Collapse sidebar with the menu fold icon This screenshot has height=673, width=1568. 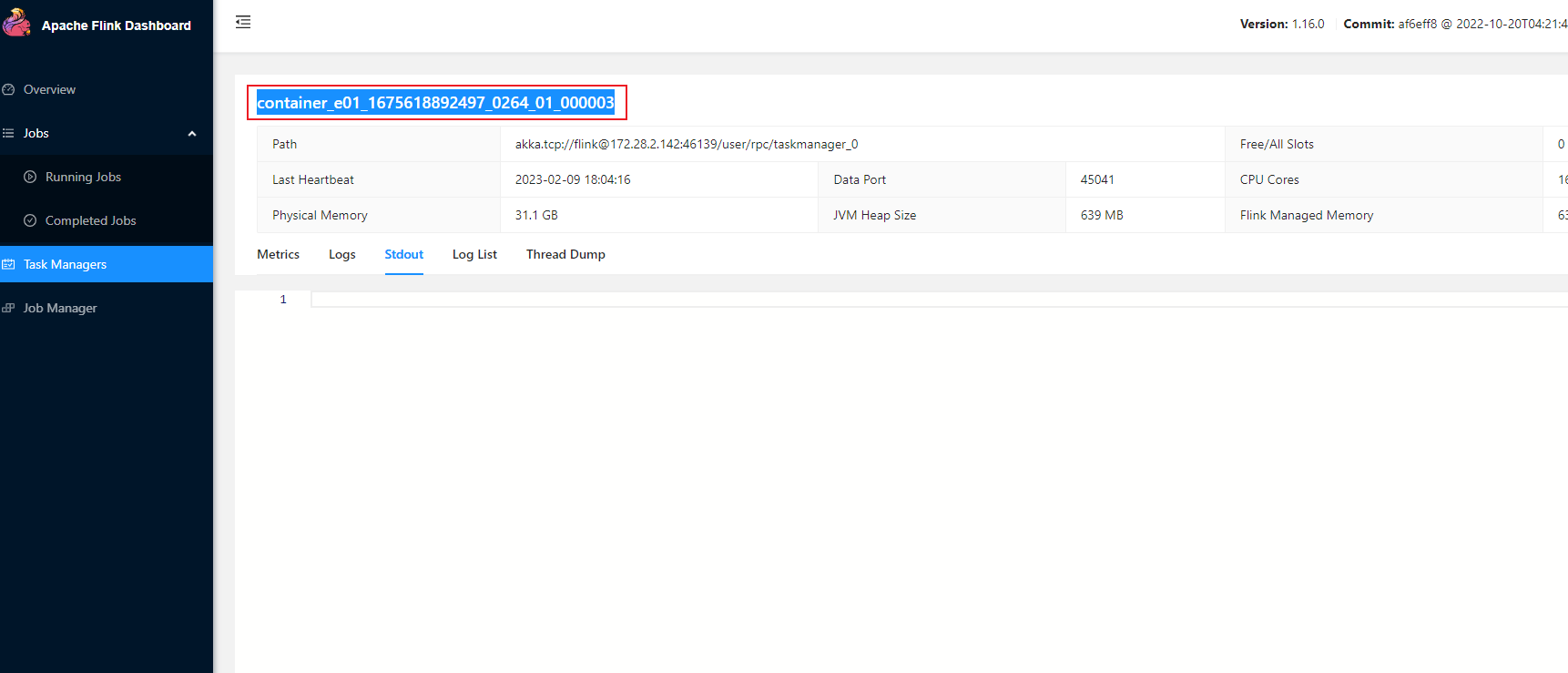point(243,22)
